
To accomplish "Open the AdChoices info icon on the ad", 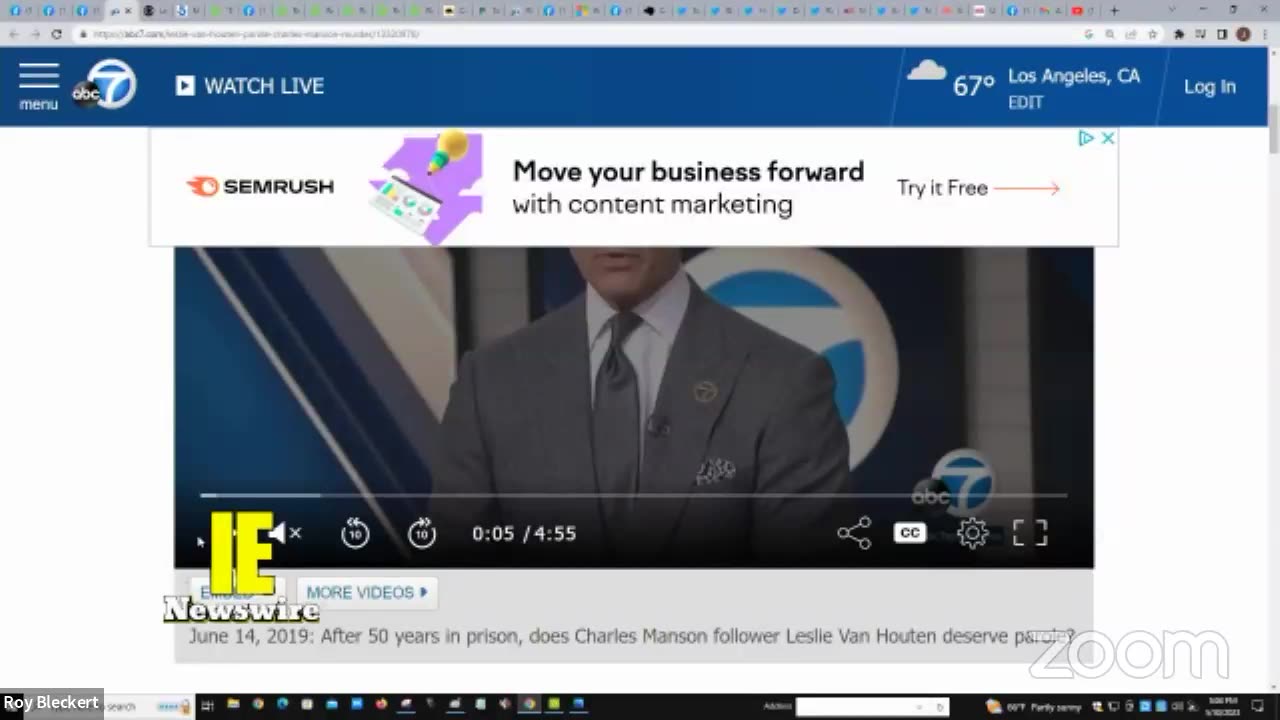I will pos(1086,139).
